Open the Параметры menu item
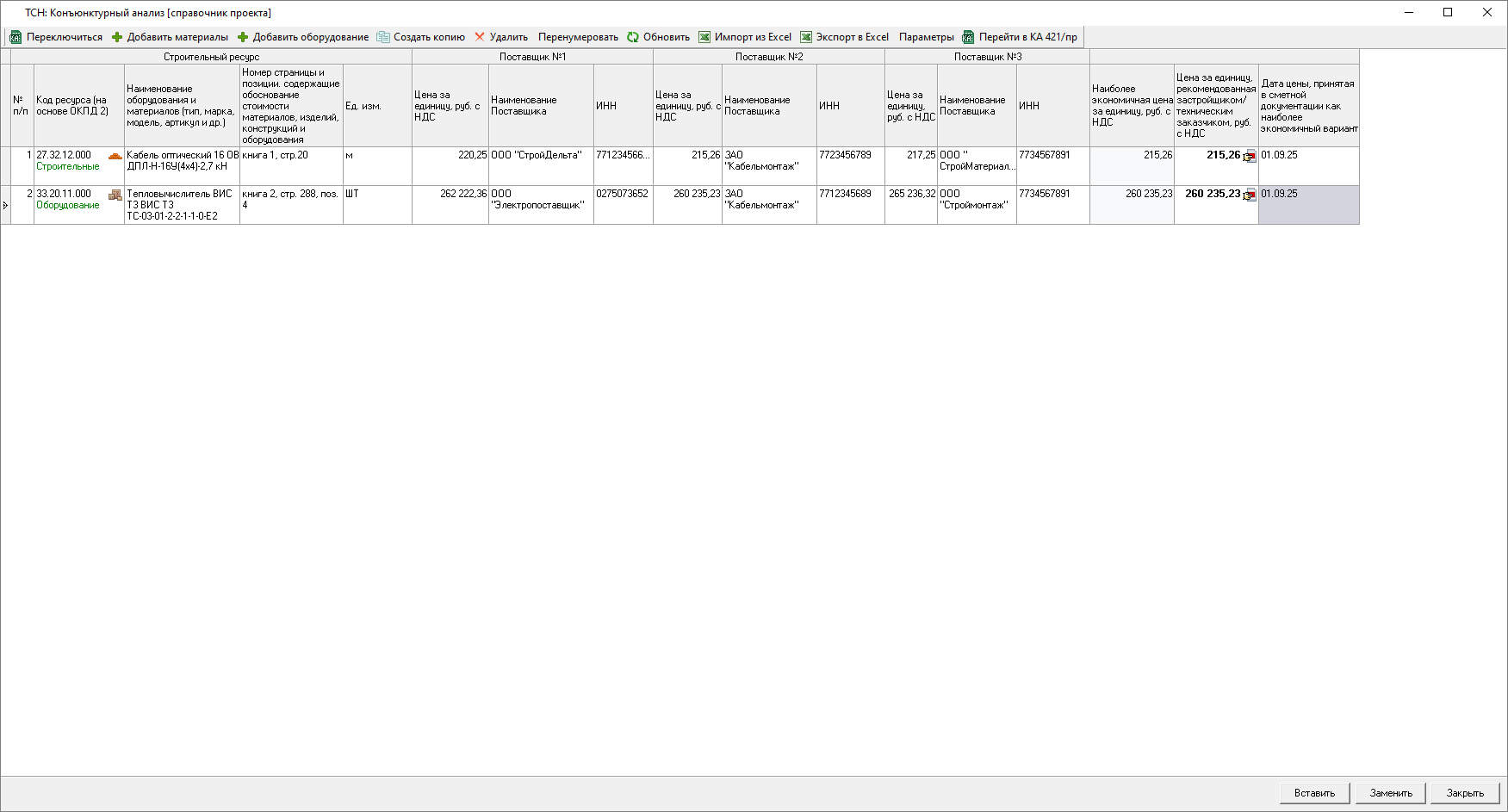This screenshot has height=812, width=1508. [x=926, y=37]
